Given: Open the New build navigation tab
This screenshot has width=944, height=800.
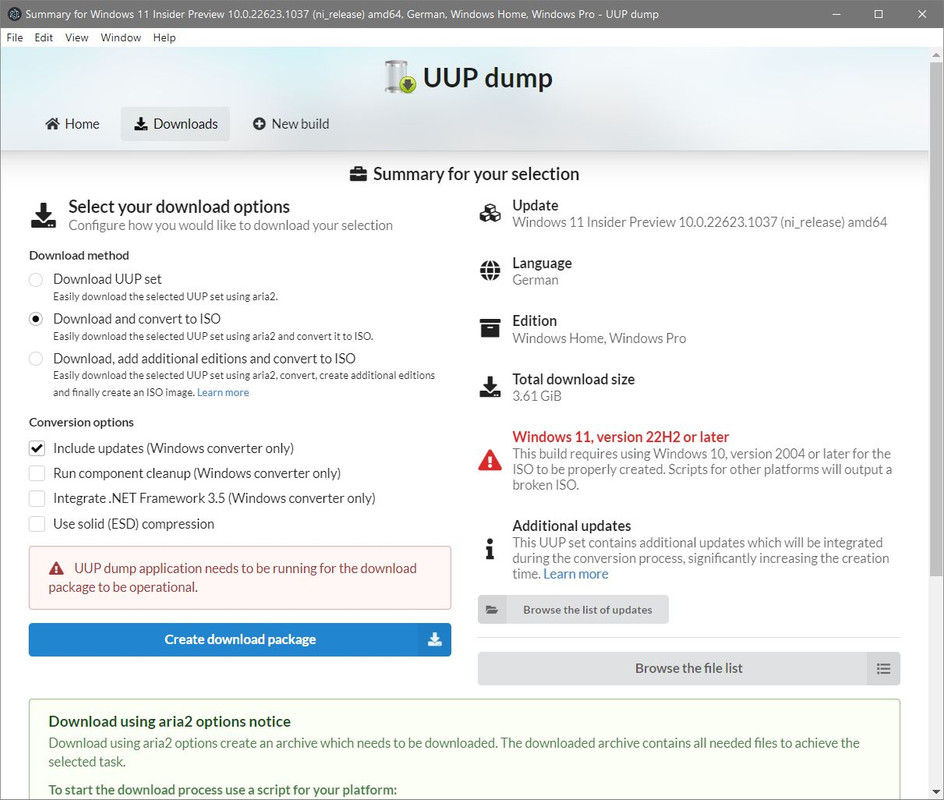Looking at the screenshot, I should click(291, 123).
